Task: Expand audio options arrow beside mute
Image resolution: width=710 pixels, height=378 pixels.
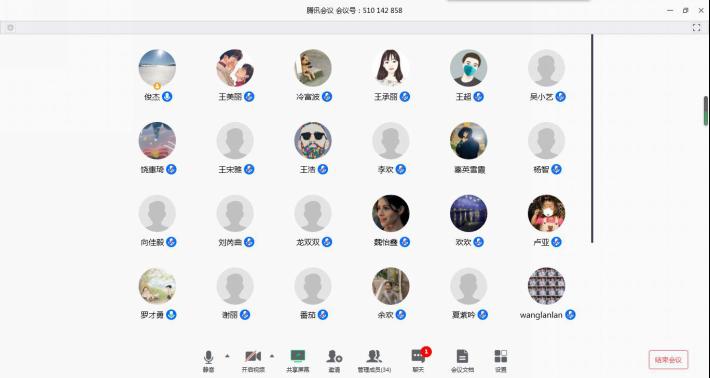Action: pos(227,356)
